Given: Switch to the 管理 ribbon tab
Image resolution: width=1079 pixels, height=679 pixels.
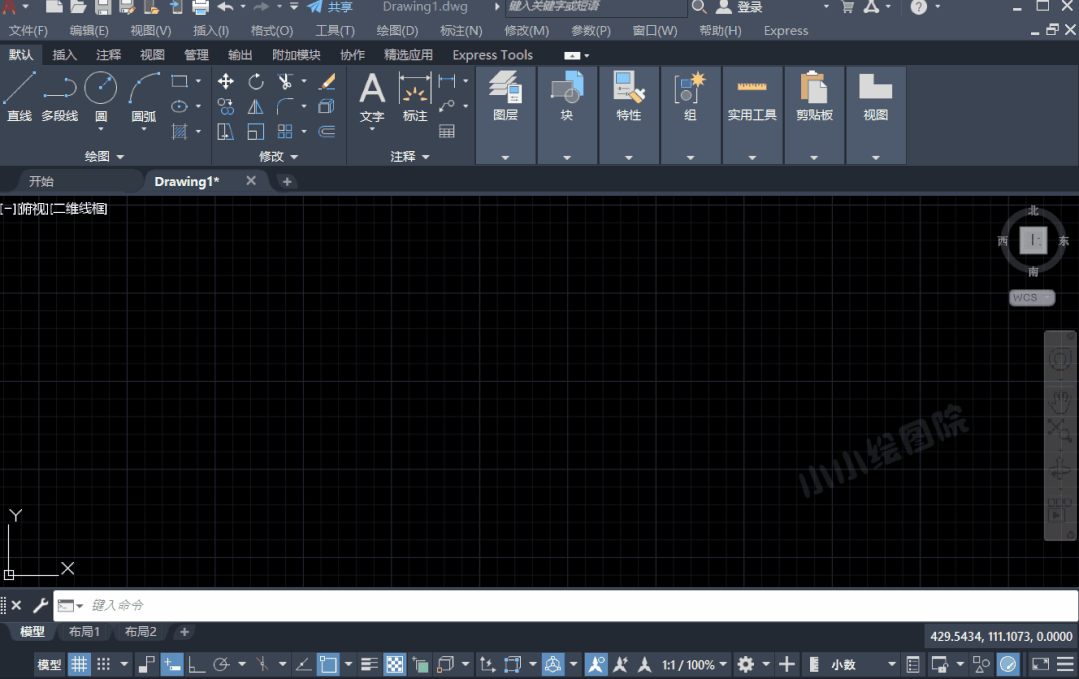Looking at the screenshot, I should point(196,55).
